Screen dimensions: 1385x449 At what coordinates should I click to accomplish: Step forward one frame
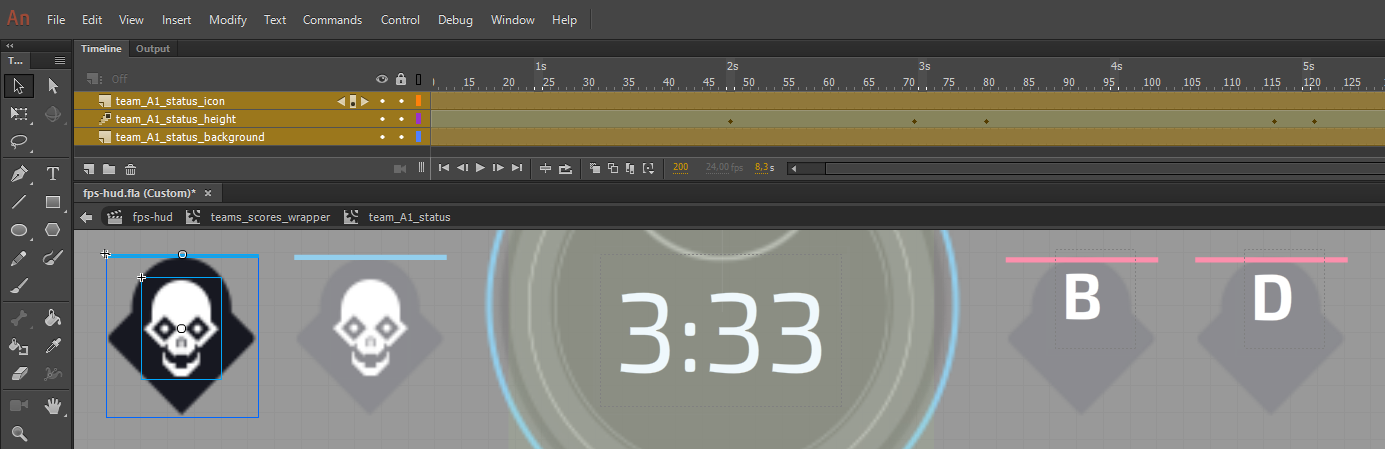tap(498, 168)
